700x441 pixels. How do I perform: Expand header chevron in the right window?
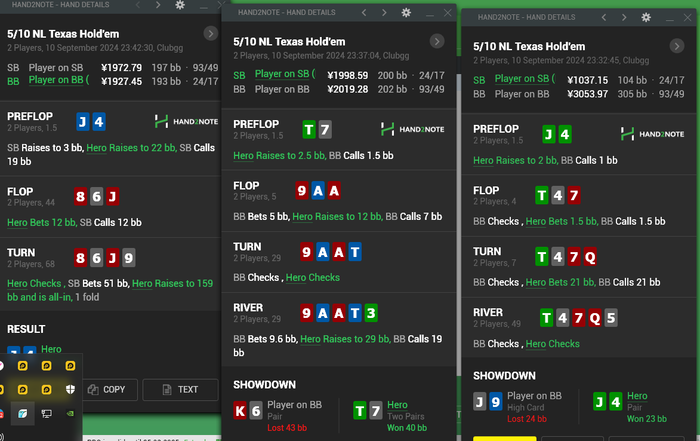point(677,46)
